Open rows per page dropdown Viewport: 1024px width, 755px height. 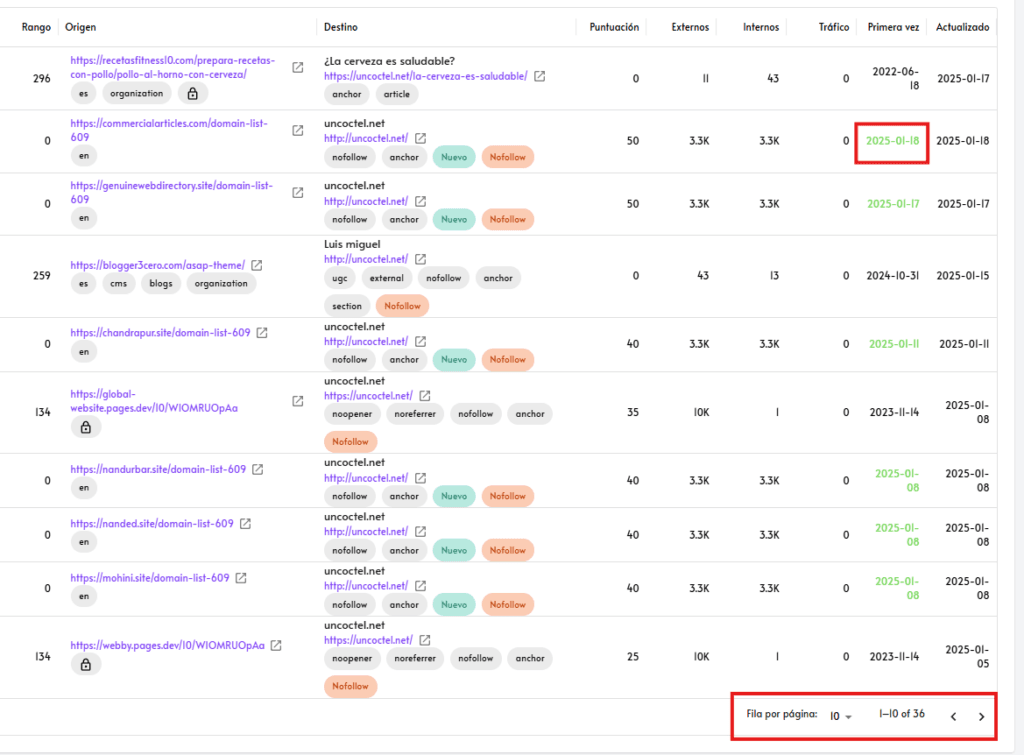pyautogui.click(x=840, y=716)
